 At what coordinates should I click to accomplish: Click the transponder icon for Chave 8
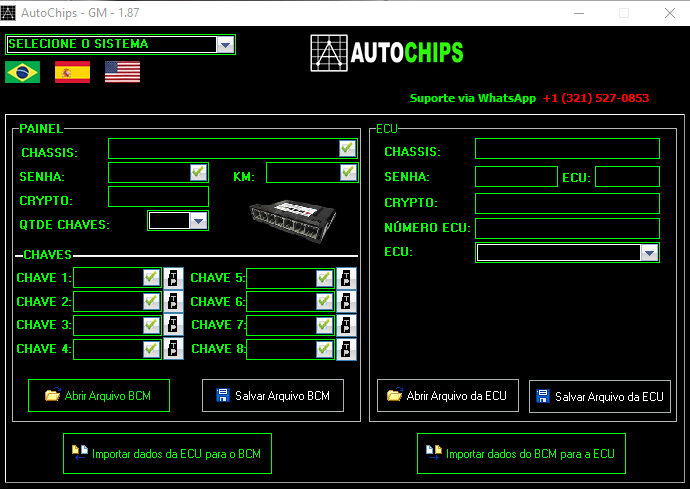coord(346,349)
